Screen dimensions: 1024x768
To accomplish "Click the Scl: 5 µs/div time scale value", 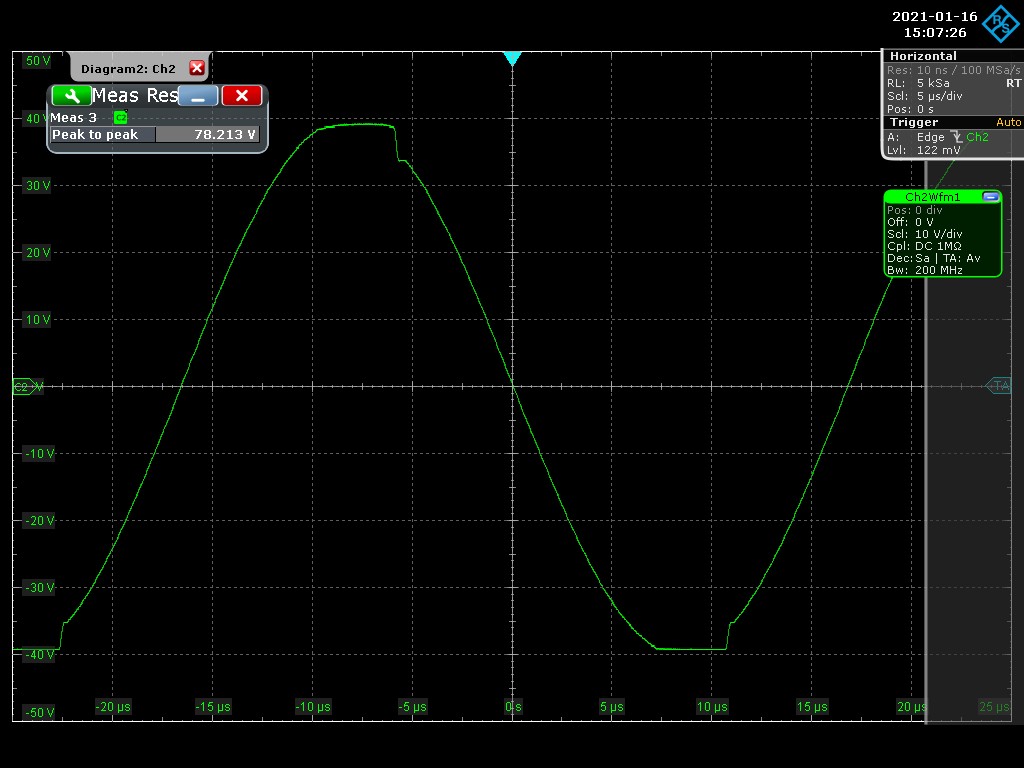I will pyautogui.click(x=924, y=96).
